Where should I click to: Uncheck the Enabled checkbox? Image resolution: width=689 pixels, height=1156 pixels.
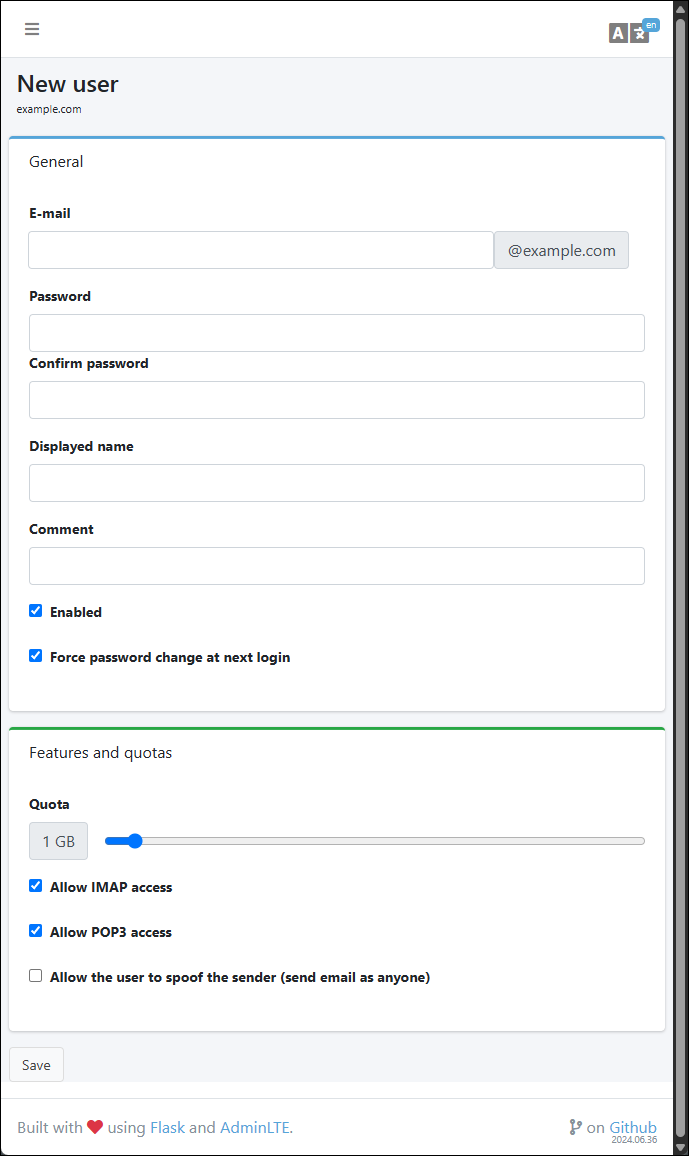pos(36,611)
